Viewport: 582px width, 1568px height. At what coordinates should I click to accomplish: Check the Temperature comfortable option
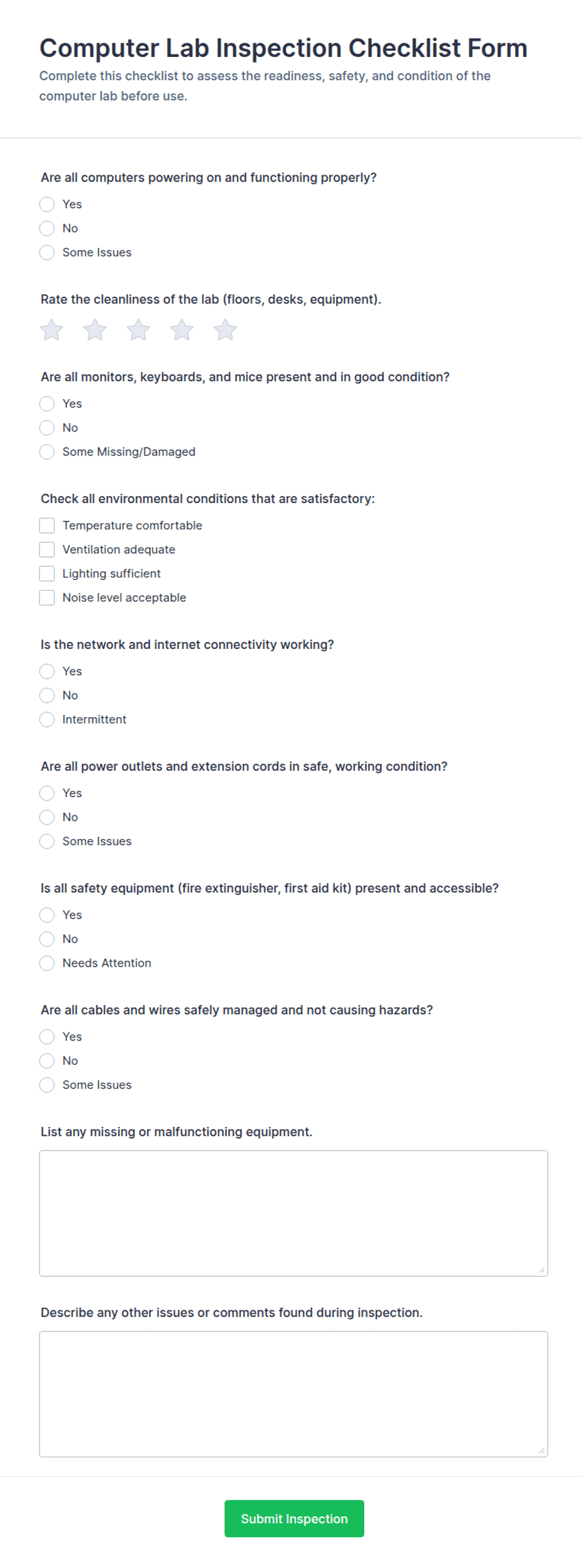point(47,525)
